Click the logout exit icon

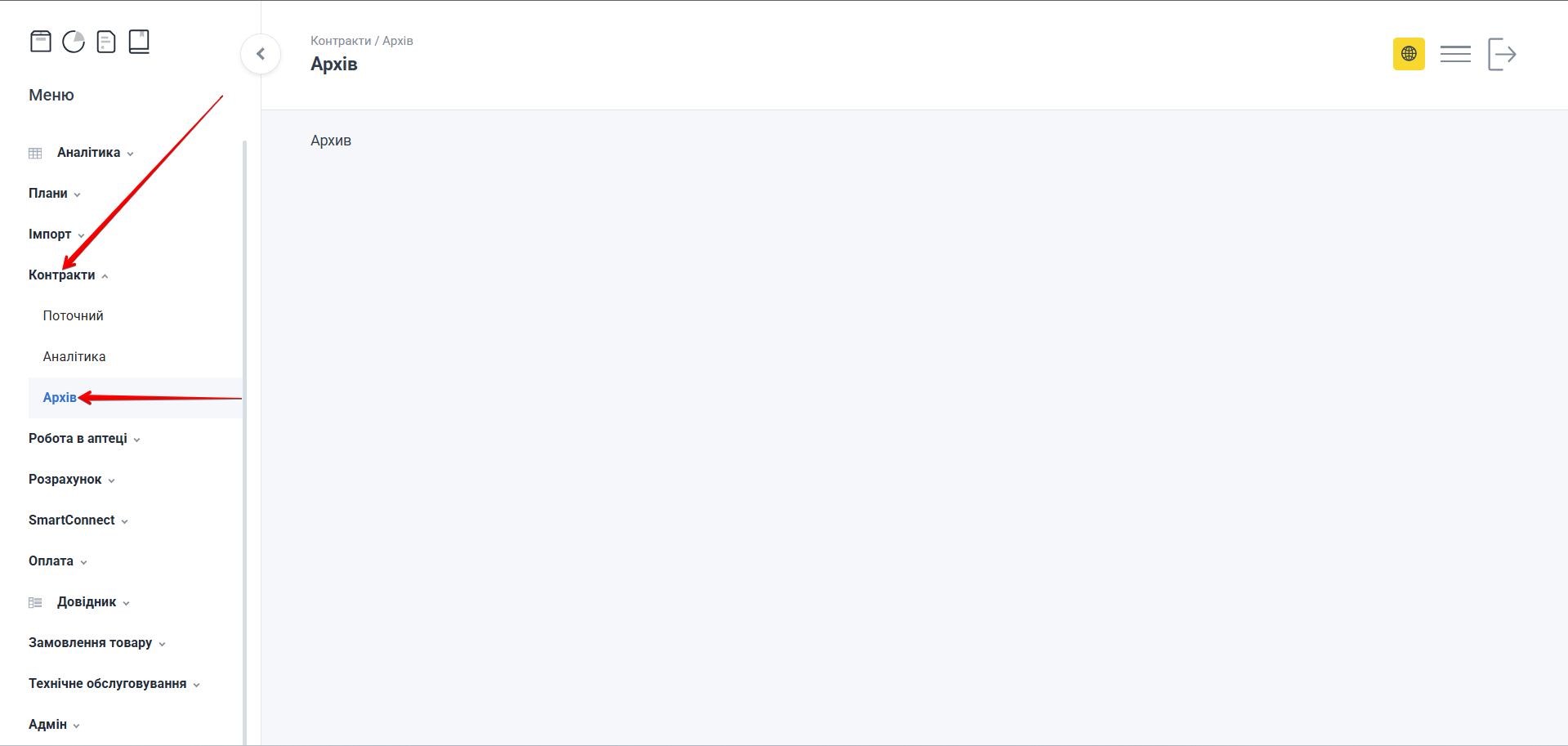pos(1502,54)
